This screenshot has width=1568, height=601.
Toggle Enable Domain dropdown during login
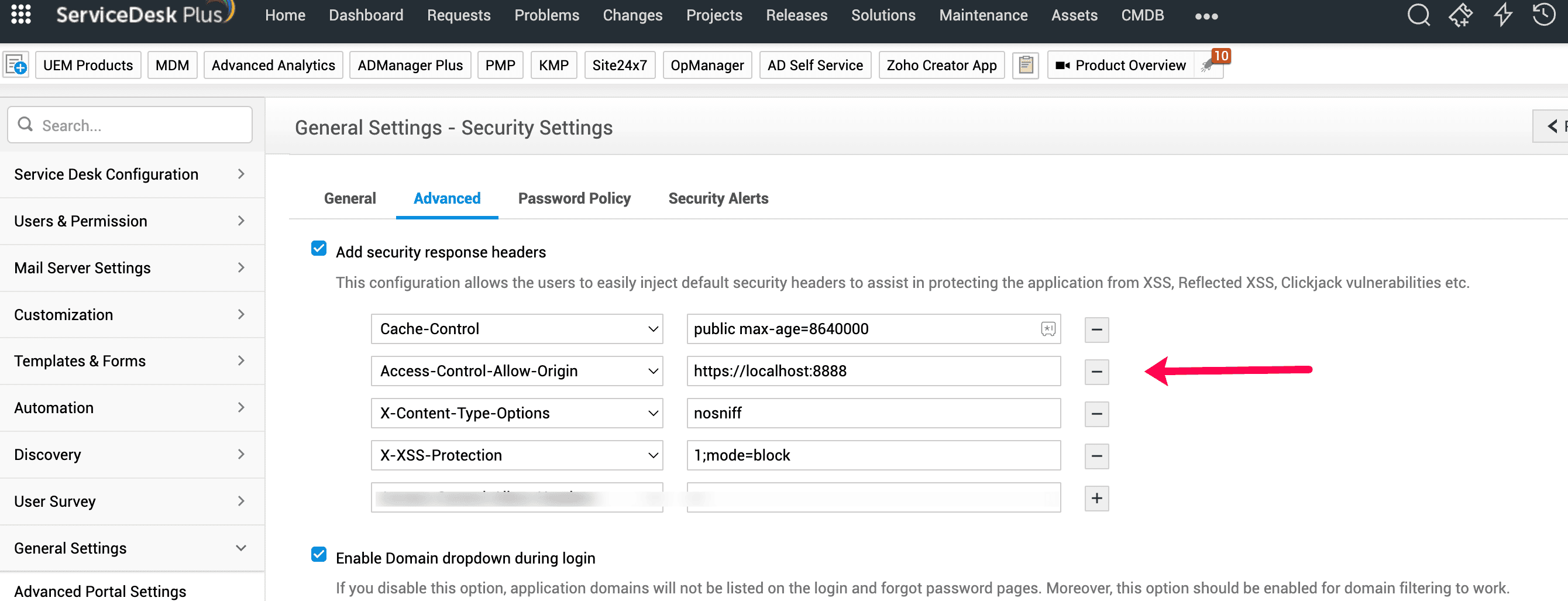[x=318, y=555]
